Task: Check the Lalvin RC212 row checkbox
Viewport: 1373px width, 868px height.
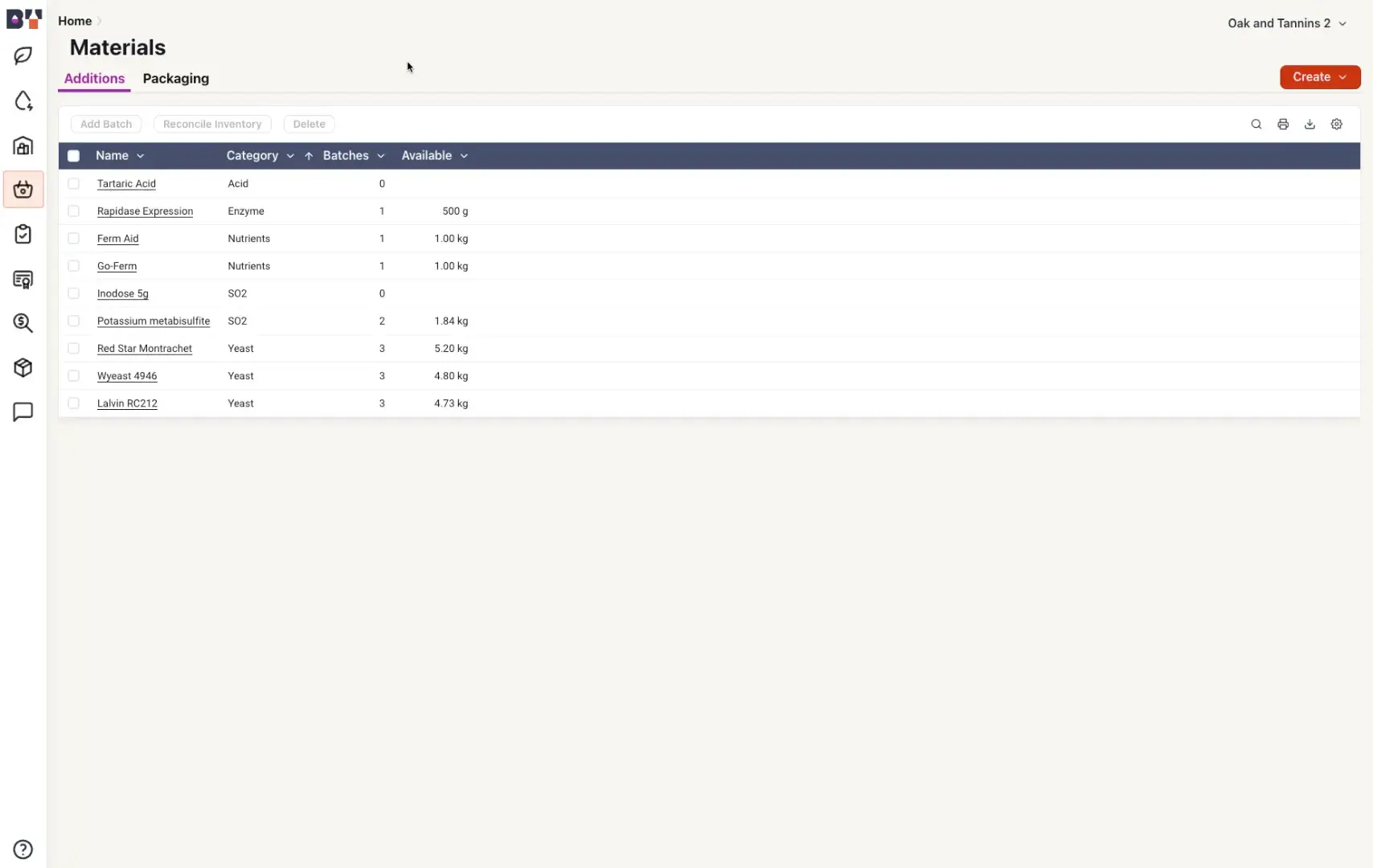Action: pyautogui.click(x=74, y=403)
